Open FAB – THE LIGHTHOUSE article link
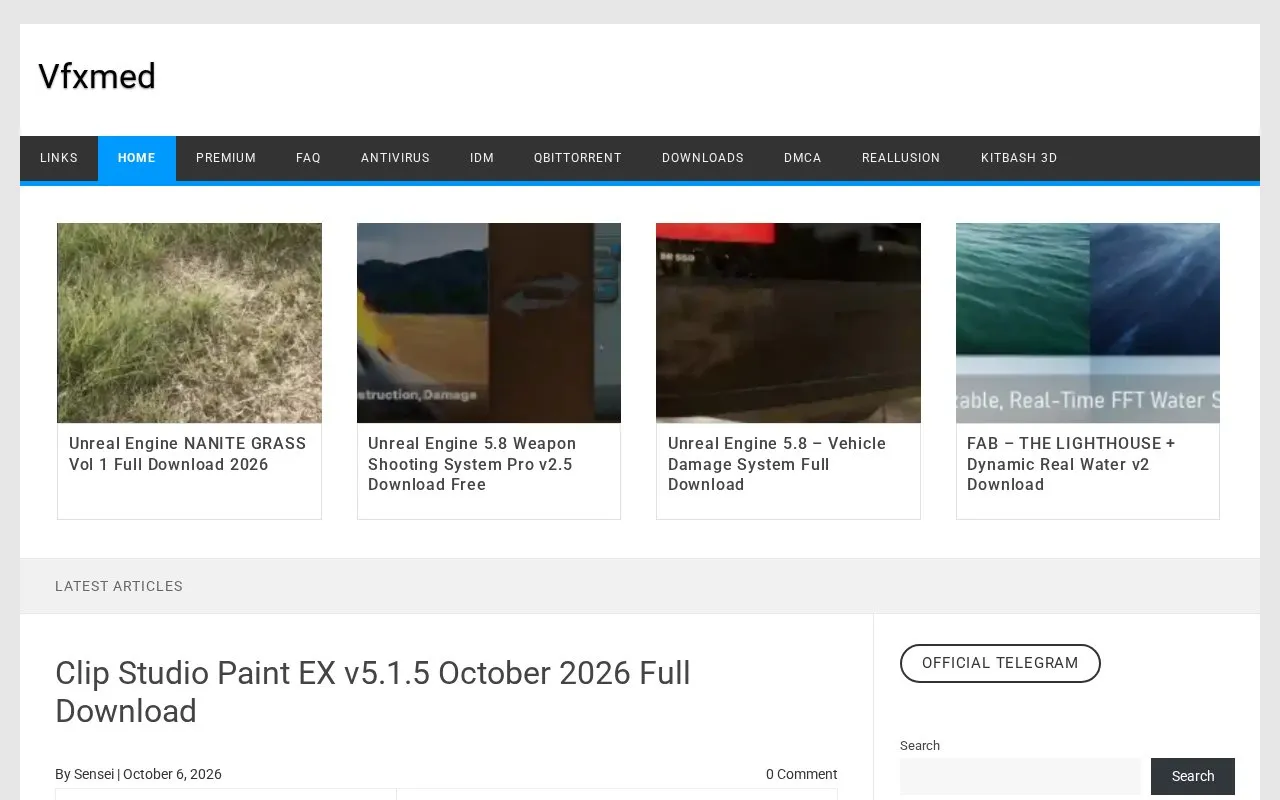This screenshot has height=800, width=1280. click(x=1071, y=464)
